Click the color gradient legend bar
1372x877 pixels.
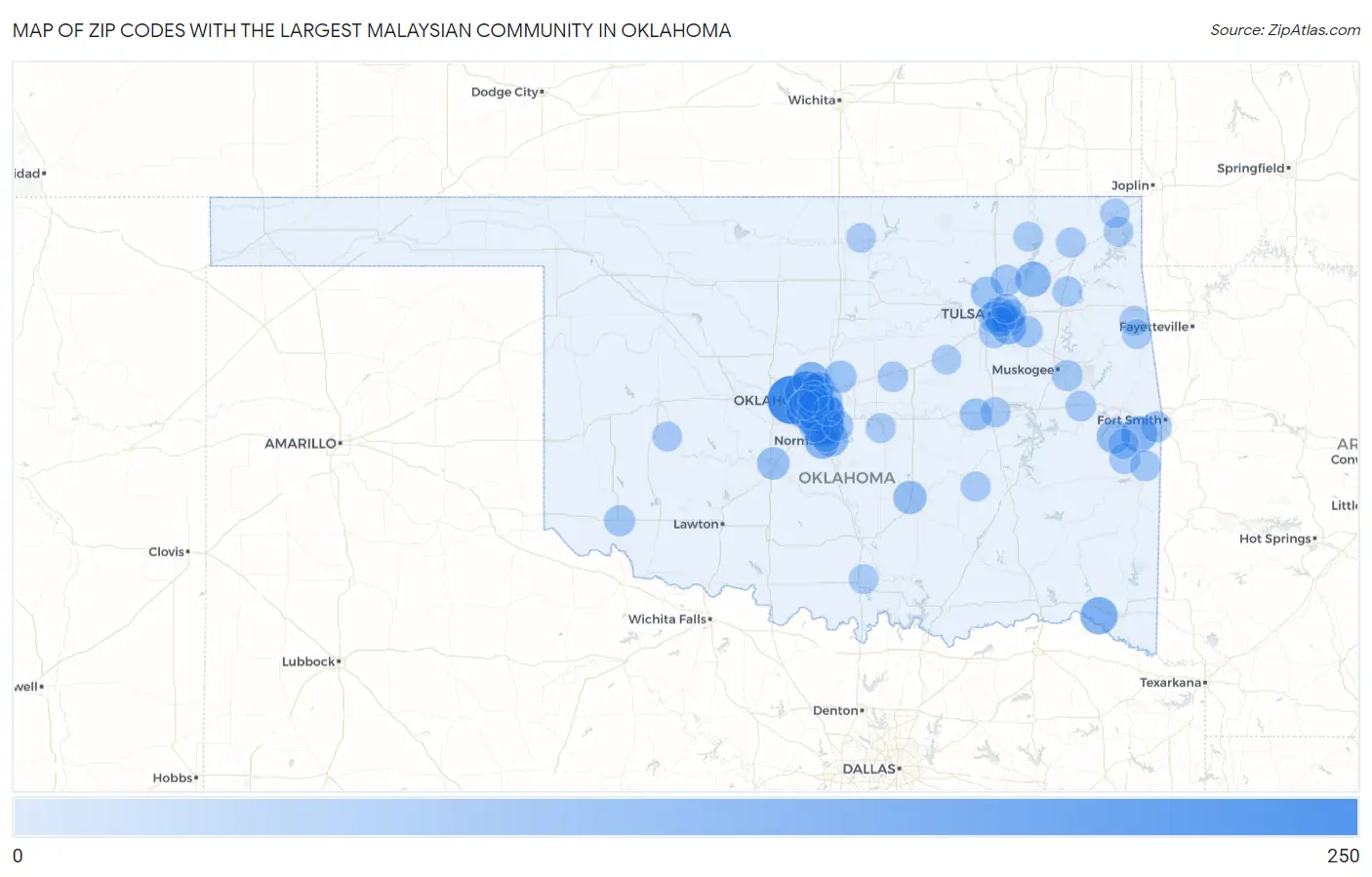coord(685,817)
